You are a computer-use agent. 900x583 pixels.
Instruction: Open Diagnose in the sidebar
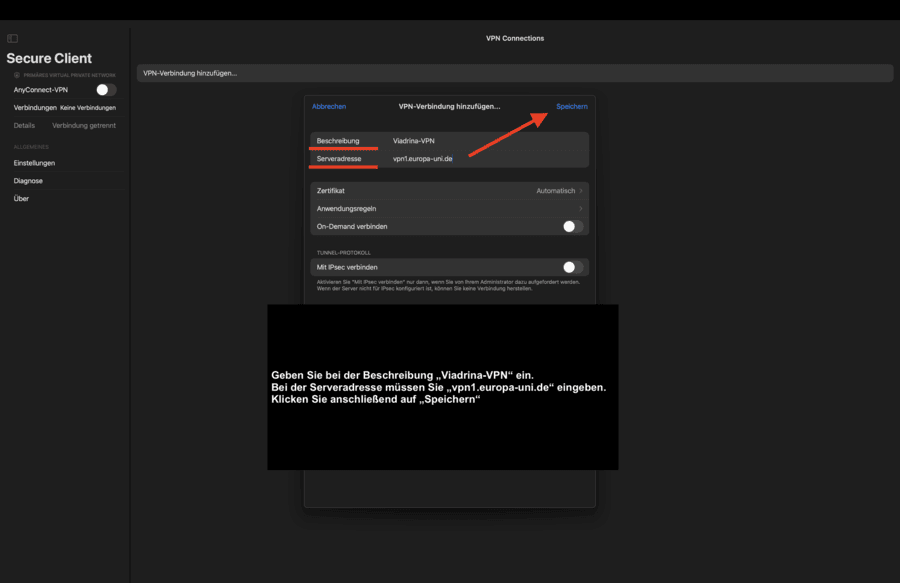click(28, 181)
